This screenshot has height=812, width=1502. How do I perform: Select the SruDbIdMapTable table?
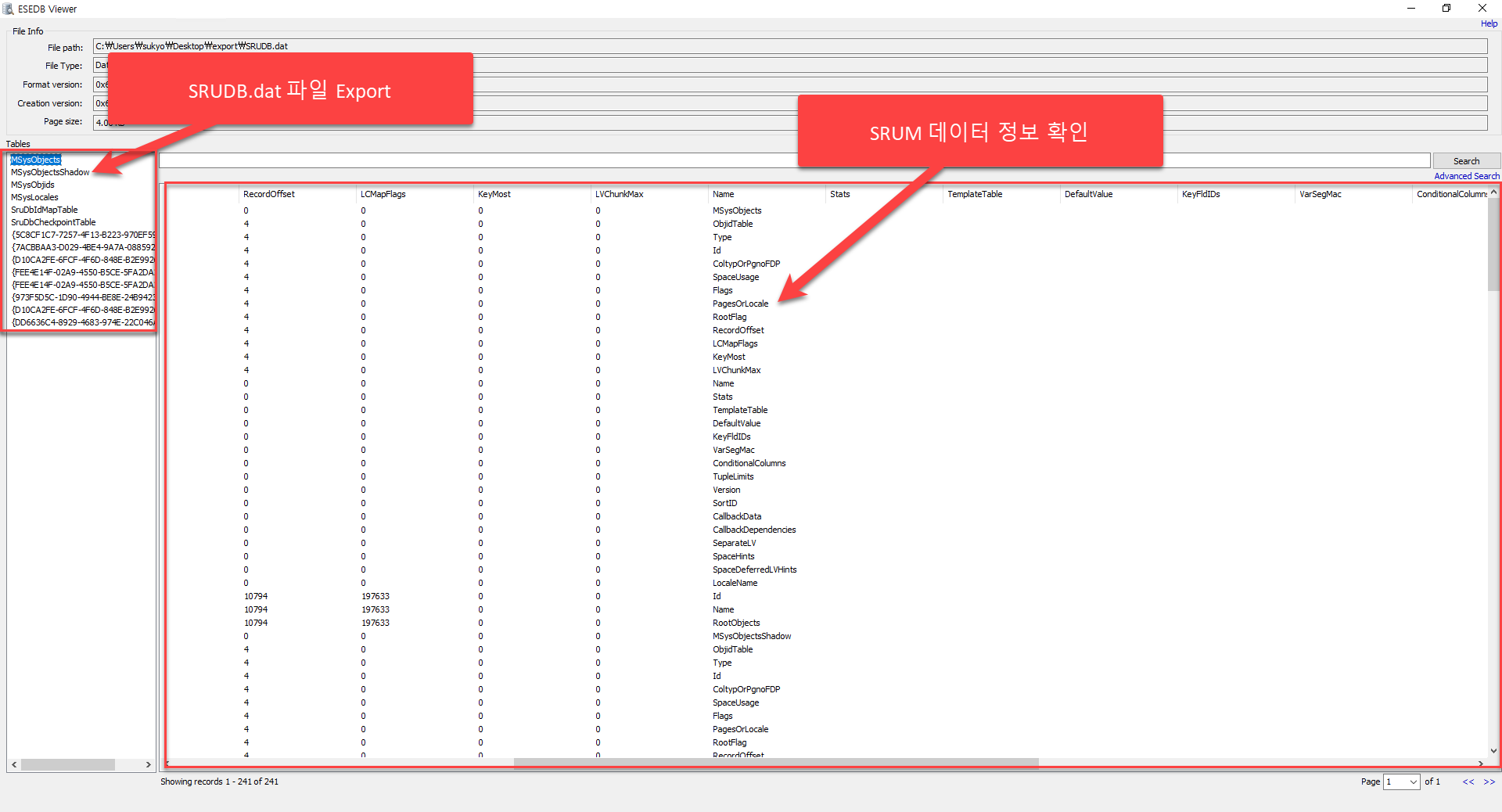coord(45,210)
